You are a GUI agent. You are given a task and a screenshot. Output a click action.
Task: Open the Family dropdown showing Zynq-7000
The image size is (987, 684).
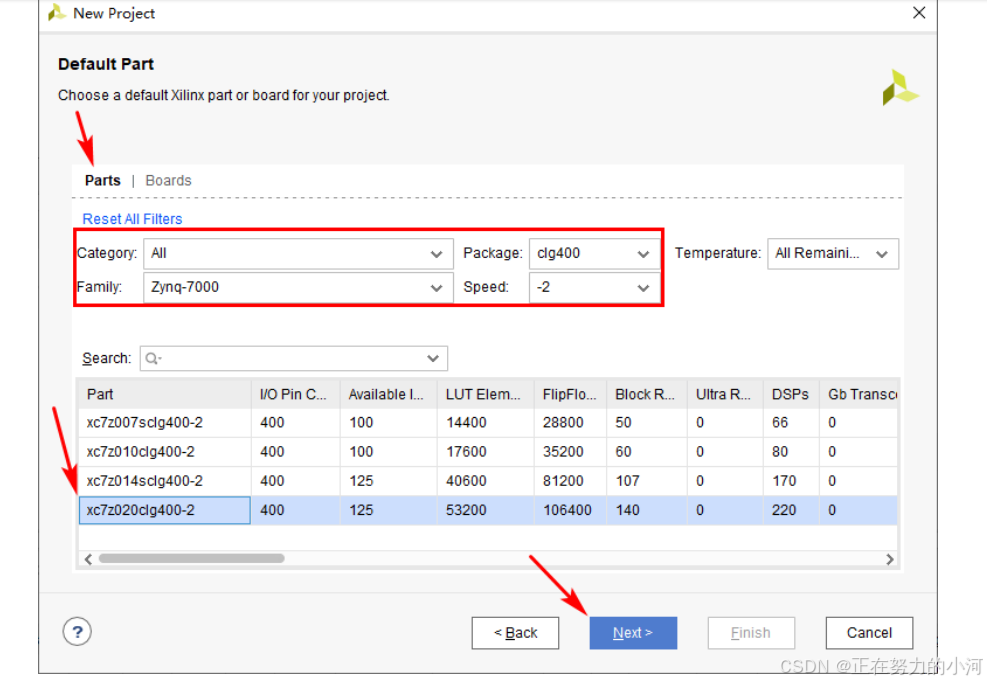298,288
